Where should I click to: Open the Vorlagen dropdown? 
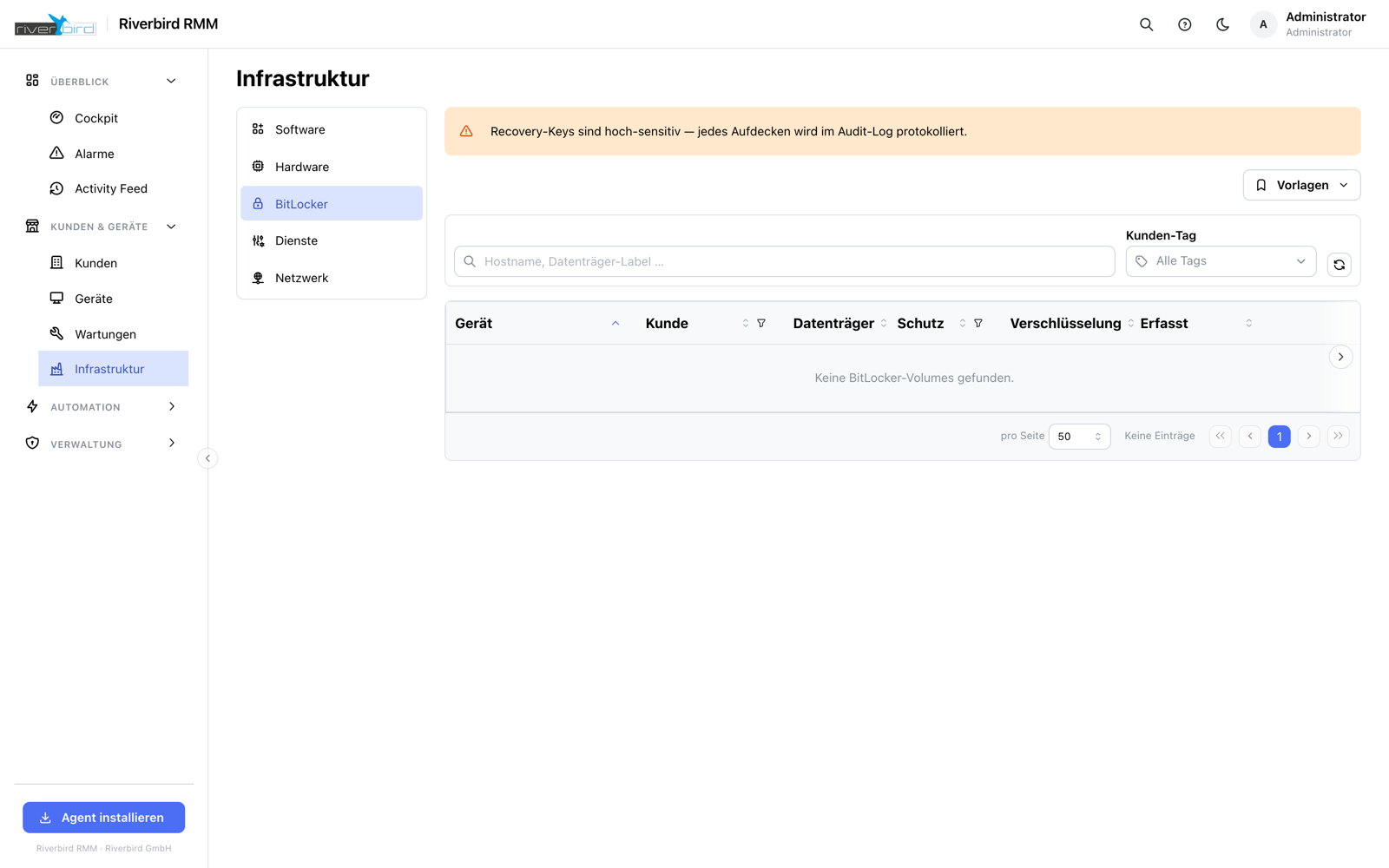[1301, 185]
